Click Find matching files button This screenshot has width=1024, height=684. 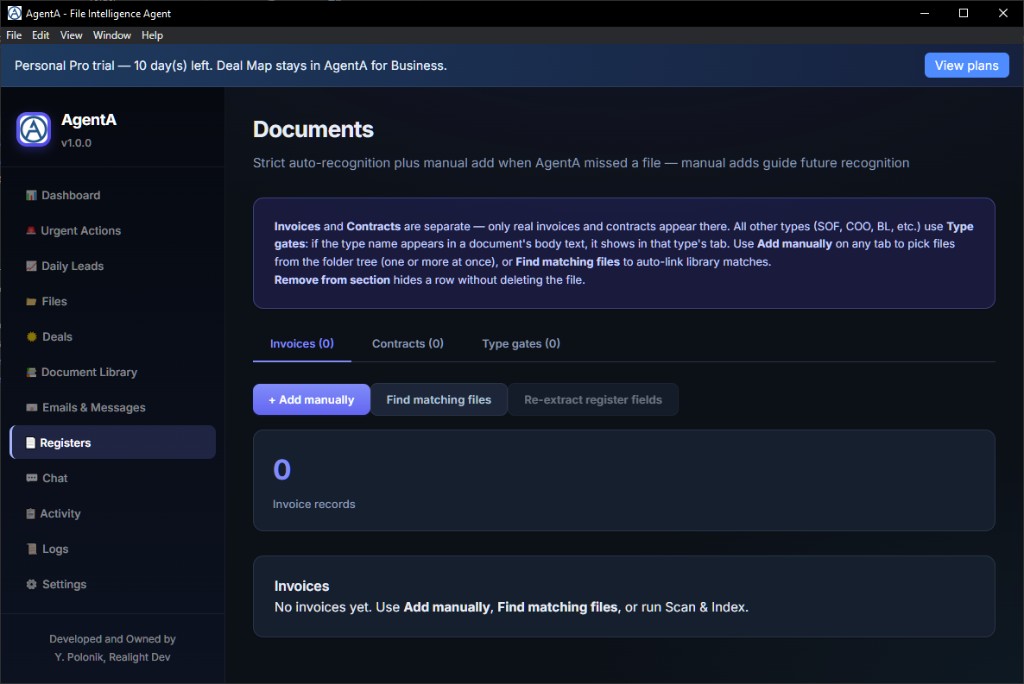(439, 399)
